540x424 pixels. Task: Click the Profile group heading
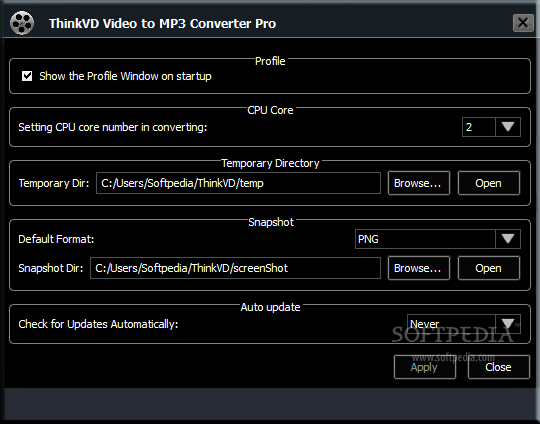tap(270, 61)
